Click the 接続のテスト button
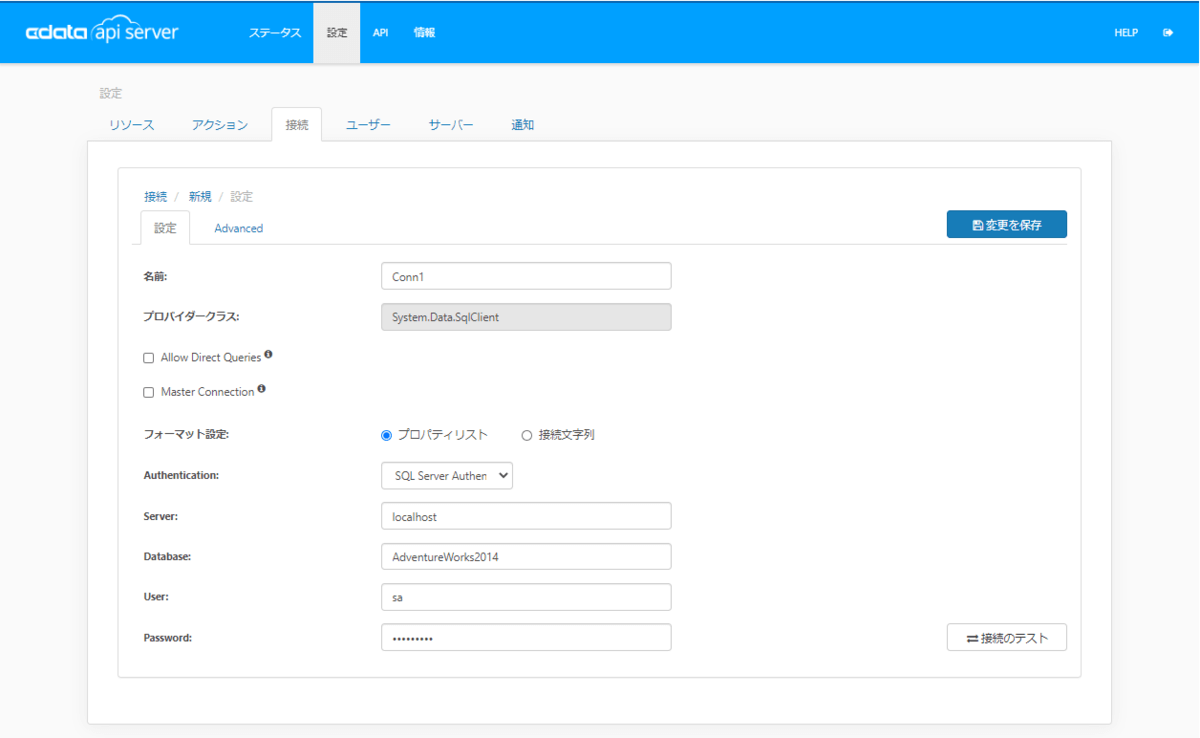The height and width of the screenshot is (738, 1200). (1007, 637)
